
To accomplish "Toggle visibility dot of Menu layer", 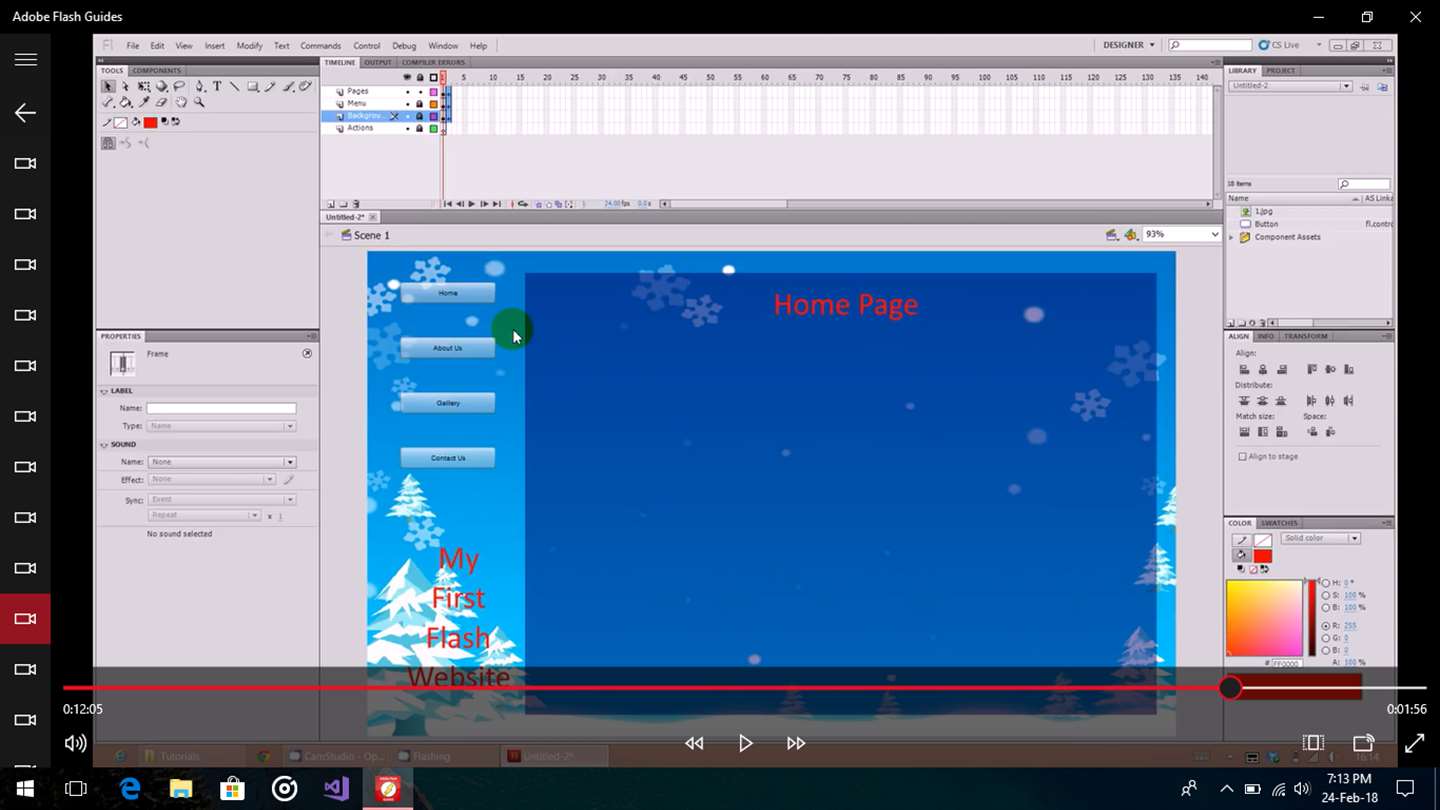I will coord(408,104).
